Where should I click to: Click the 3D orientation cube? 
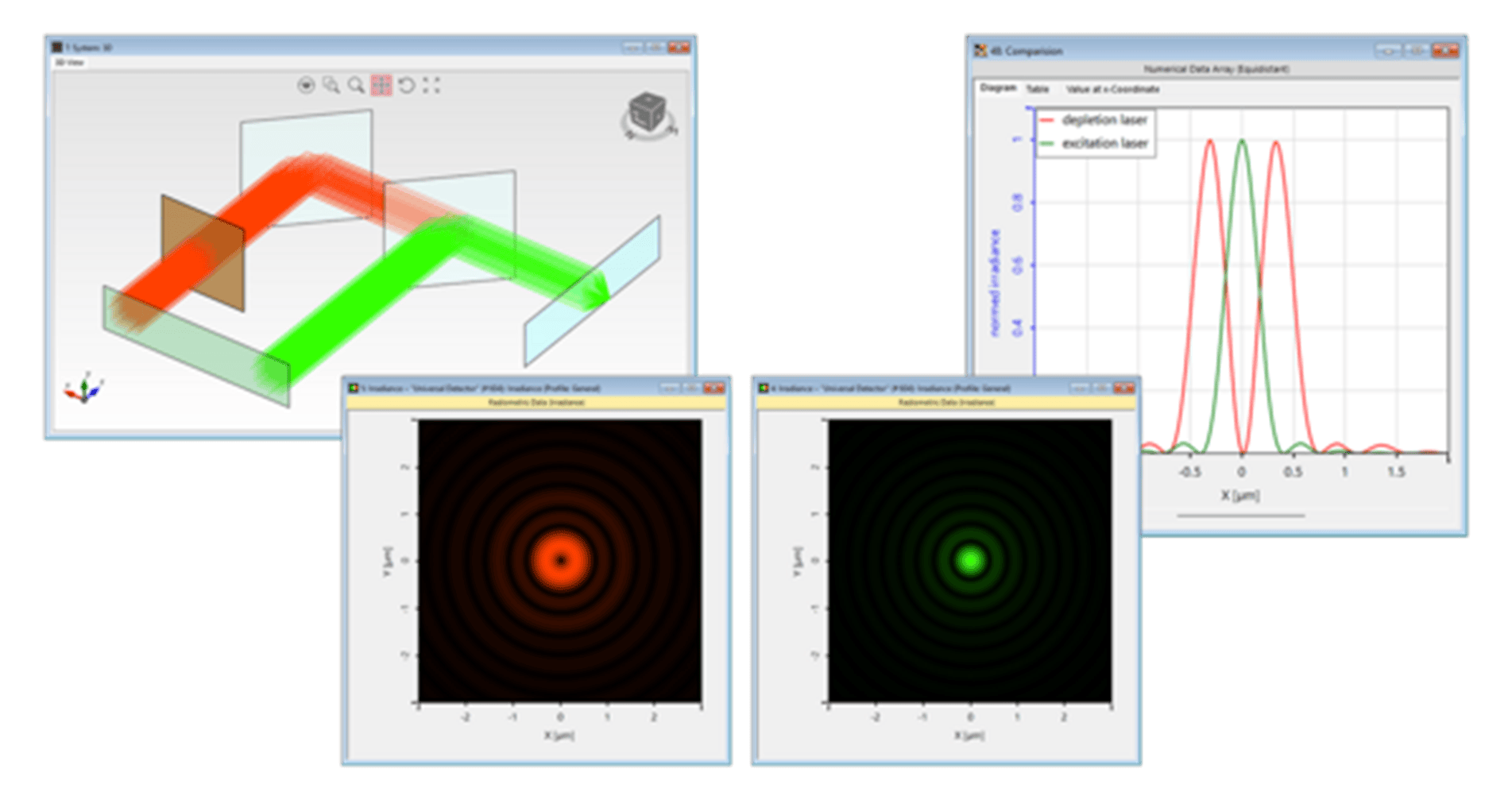[648, 114]
